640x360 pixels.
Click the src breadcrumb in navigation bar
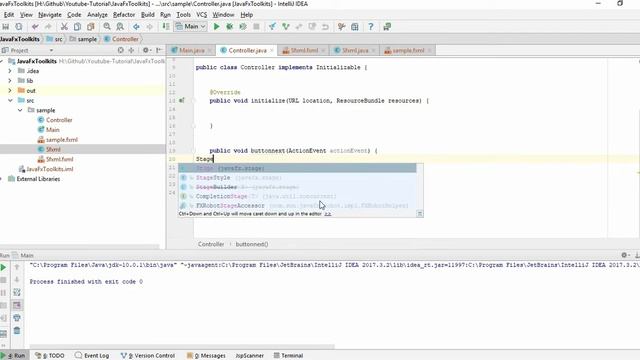pyautogui.click(x=55, y=39)
